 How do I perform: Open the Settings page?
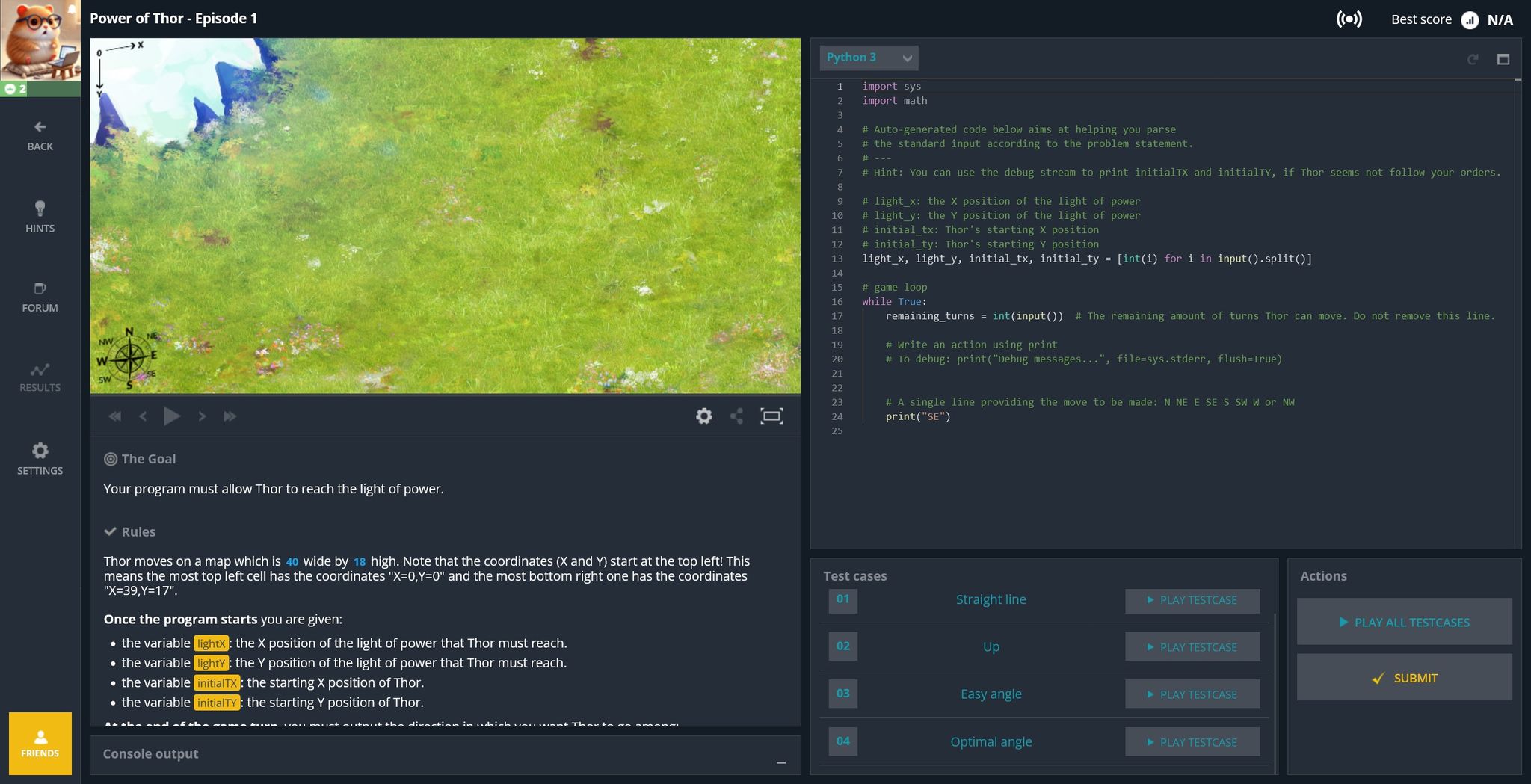click(40, 458)
